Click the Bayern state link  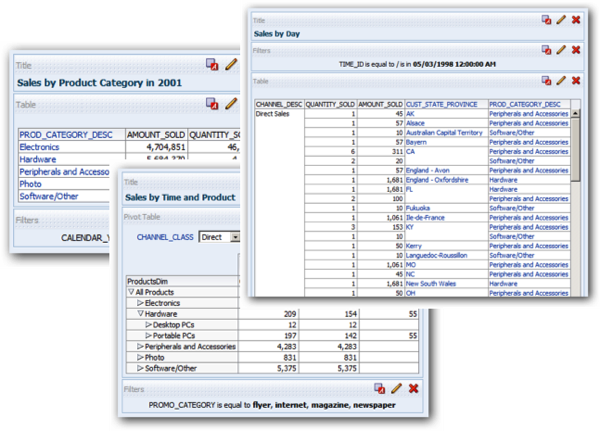tap(416, 142)
